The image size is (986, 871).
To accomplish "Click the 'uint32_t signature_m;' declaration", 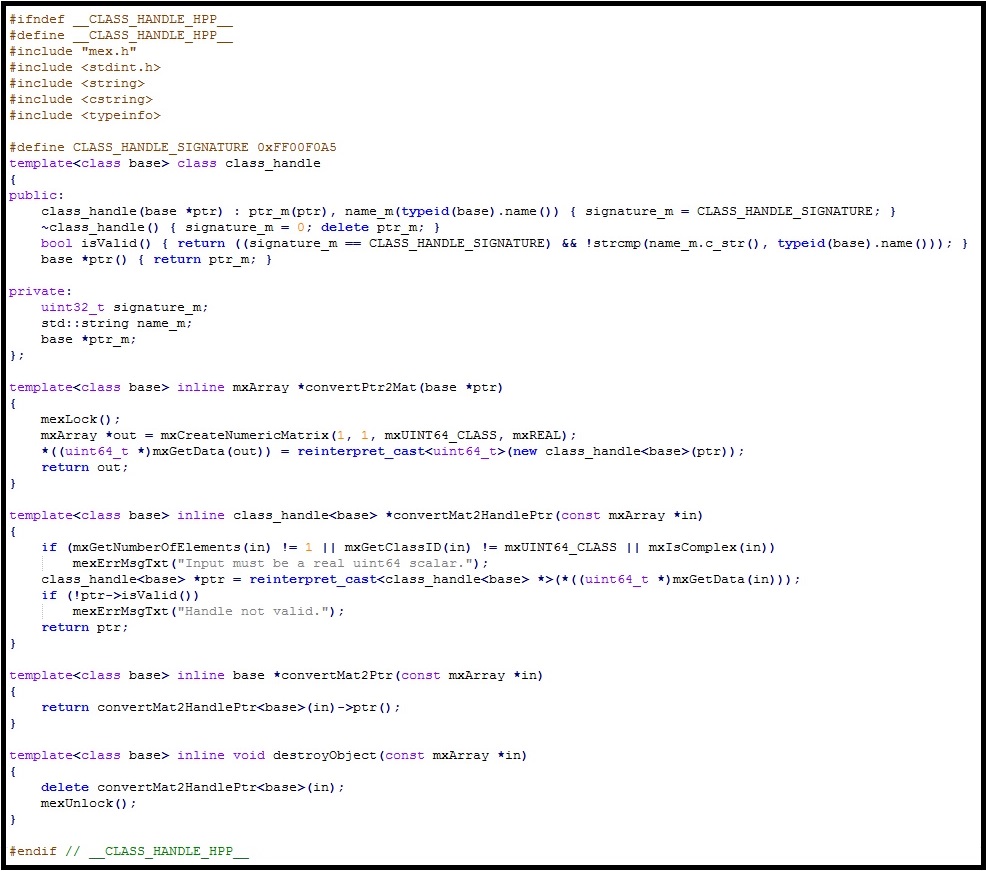I will point(125,308).
